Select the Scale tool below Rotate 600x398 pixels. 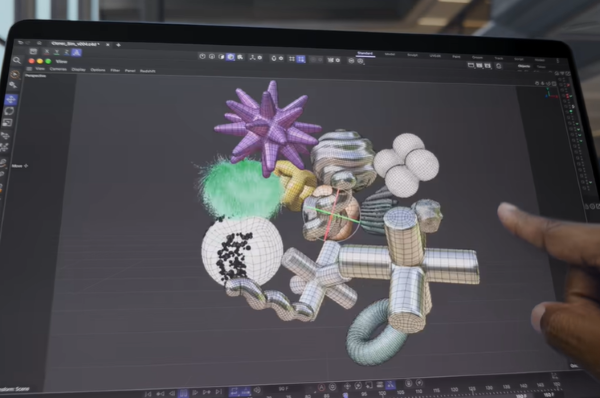point(8,122)
